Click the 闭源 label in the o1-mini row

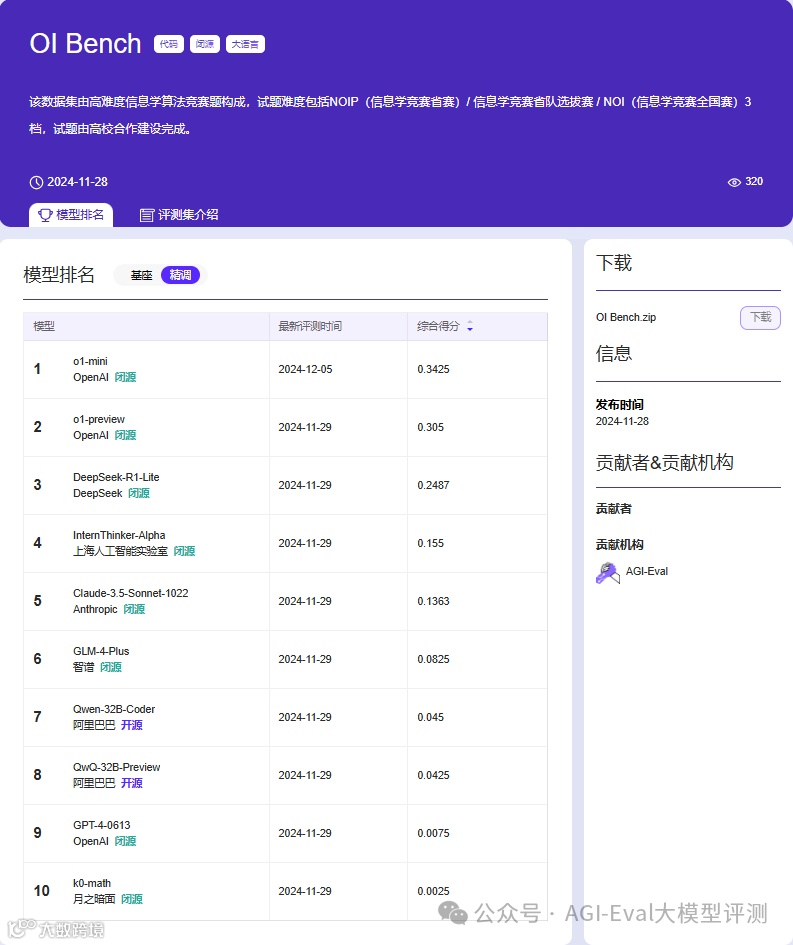[x=125, y=377]
